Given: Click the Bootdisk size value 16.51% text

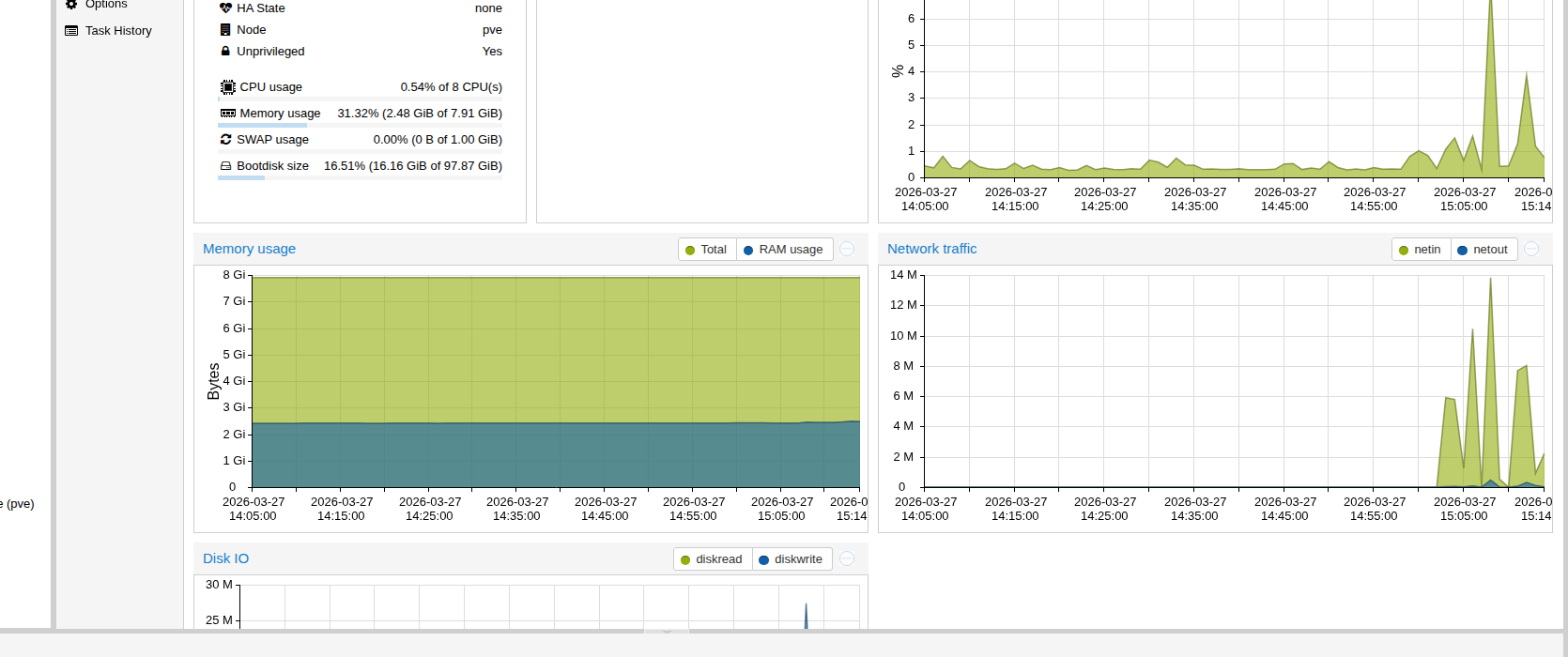Looking at the screenshot, I should 413,166.
